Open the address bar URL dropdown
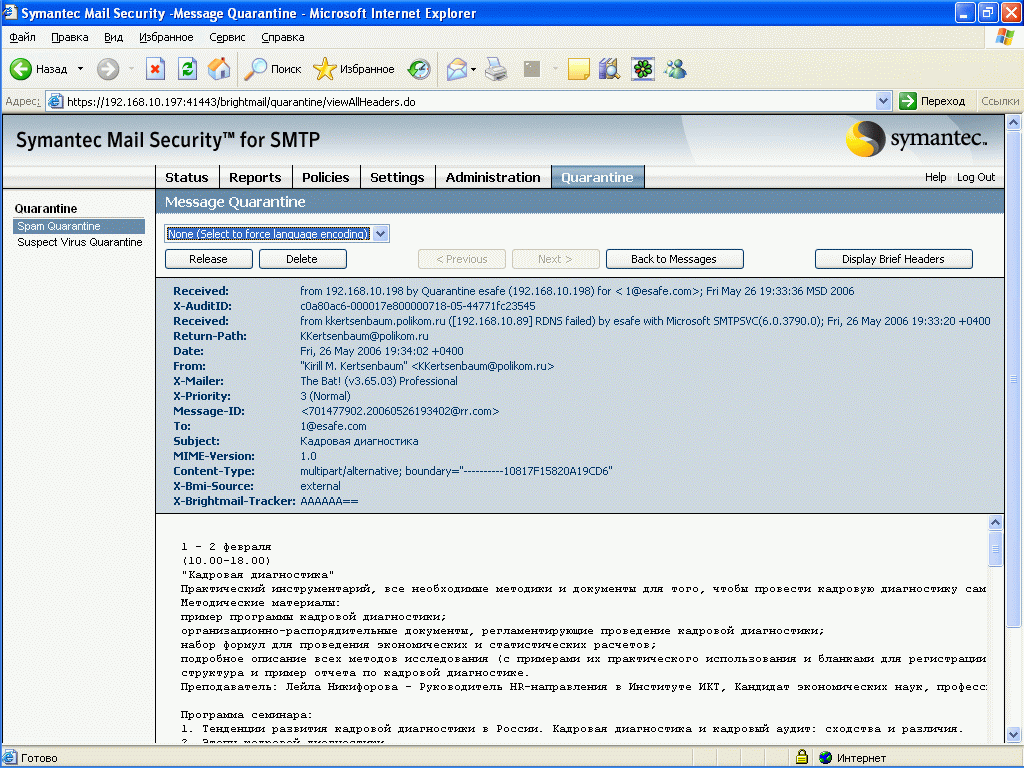 883,101
